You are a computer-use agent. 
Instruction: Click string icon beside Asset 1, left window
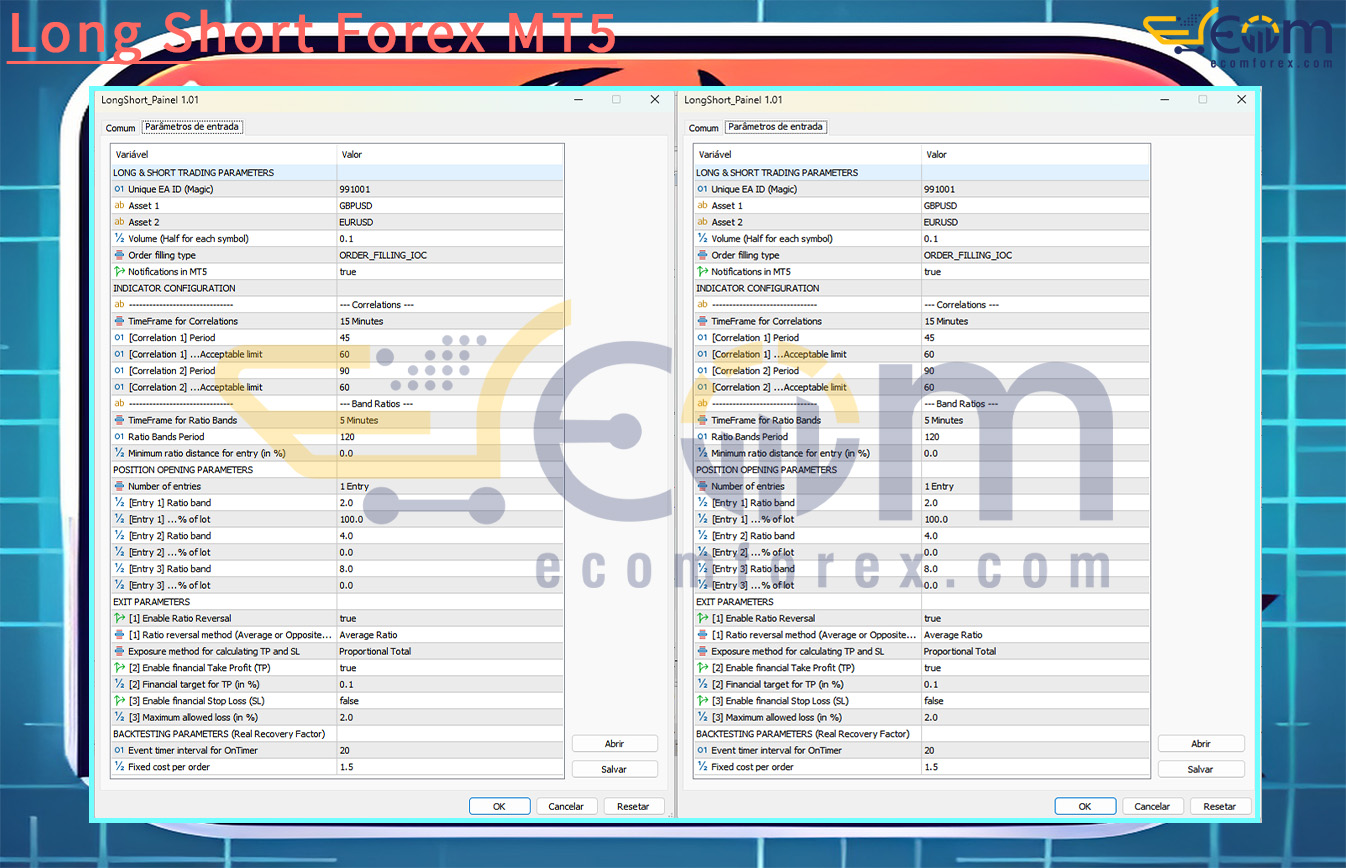[119, 205]
